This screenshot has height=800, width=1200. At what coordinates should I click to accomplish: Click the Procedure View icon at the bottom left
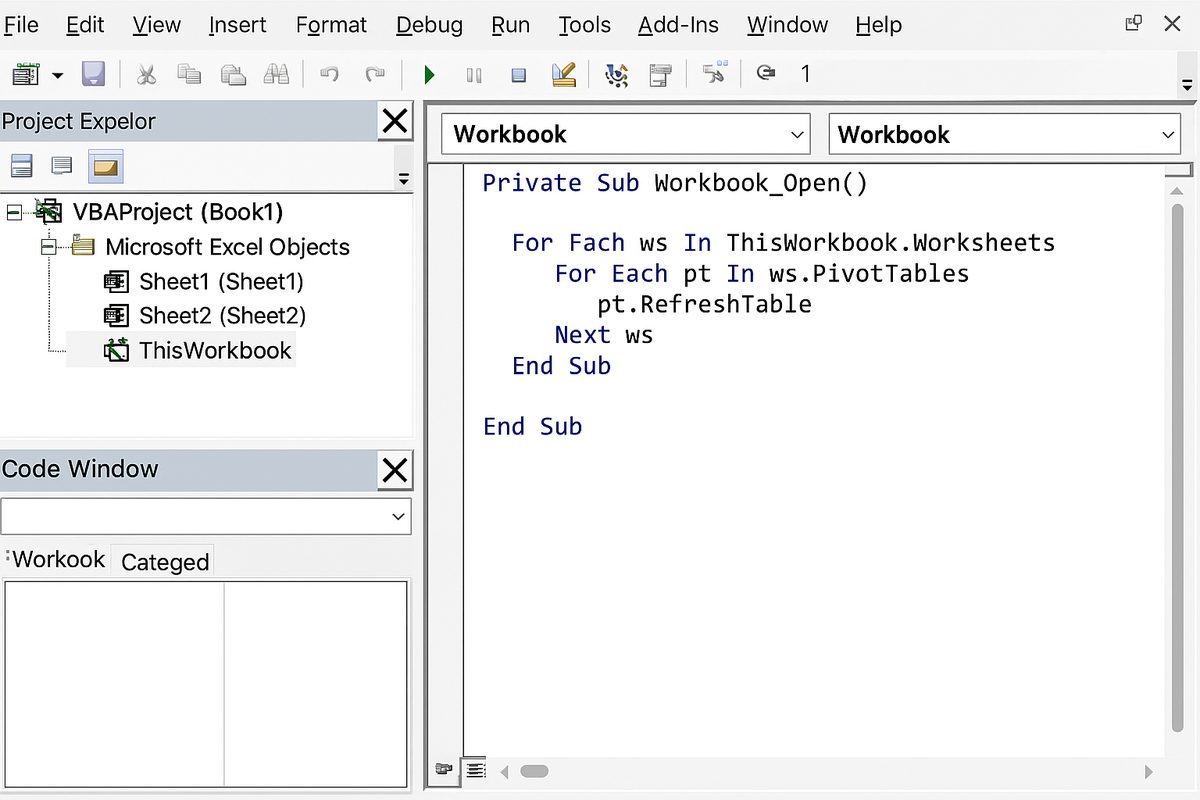click(444, 770)
